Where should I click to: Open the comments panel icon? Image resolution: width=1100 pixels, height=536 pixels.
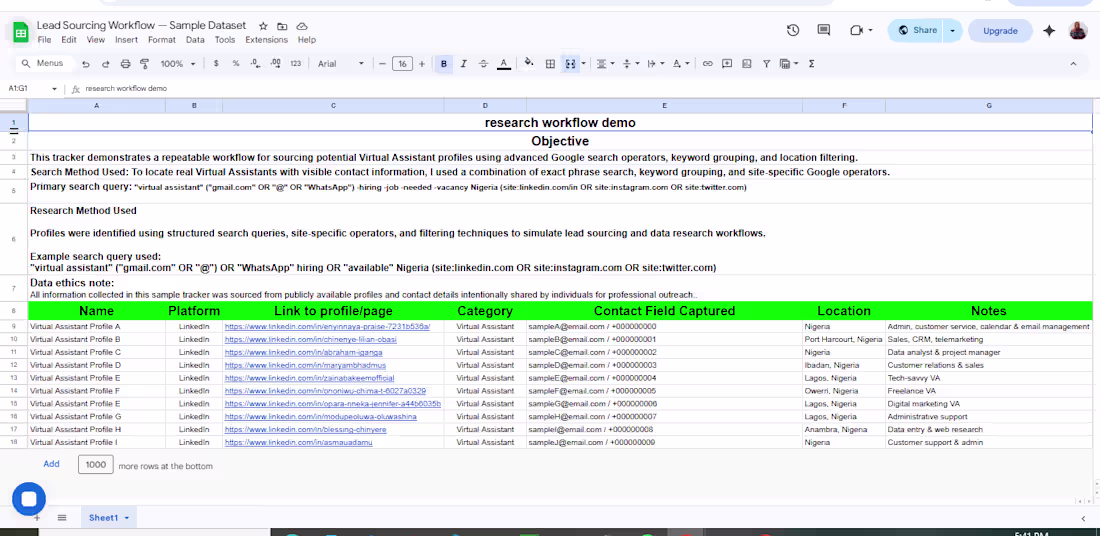click(824, 31)
